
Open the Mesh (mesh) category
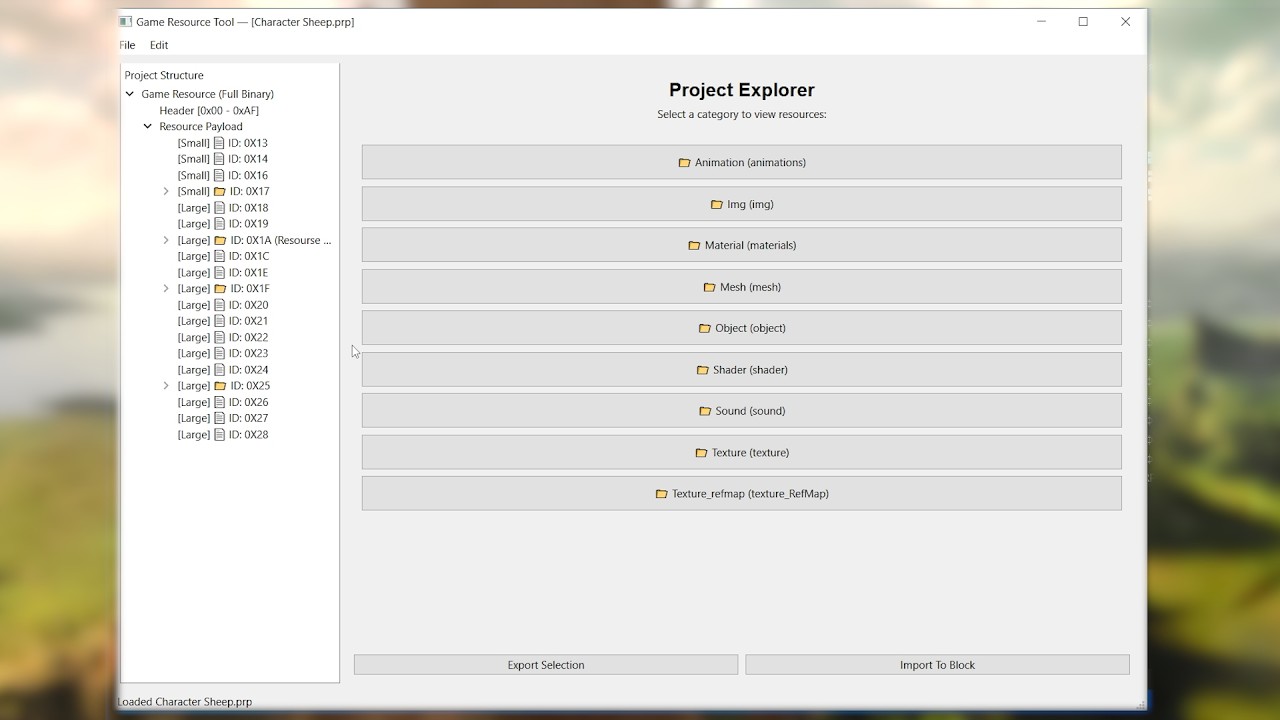742,287
